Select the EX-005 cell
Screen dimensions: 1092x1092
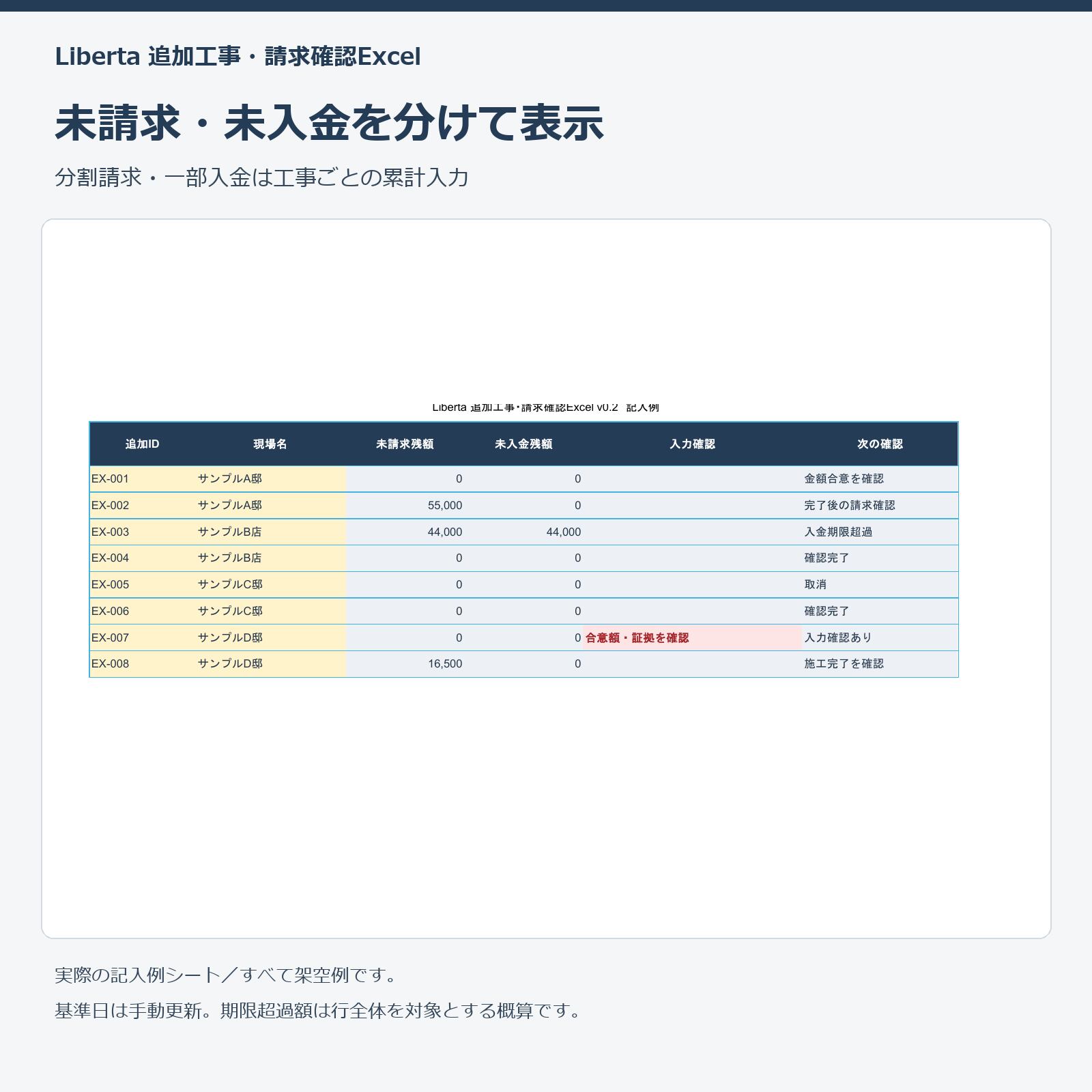coord(143,585)
